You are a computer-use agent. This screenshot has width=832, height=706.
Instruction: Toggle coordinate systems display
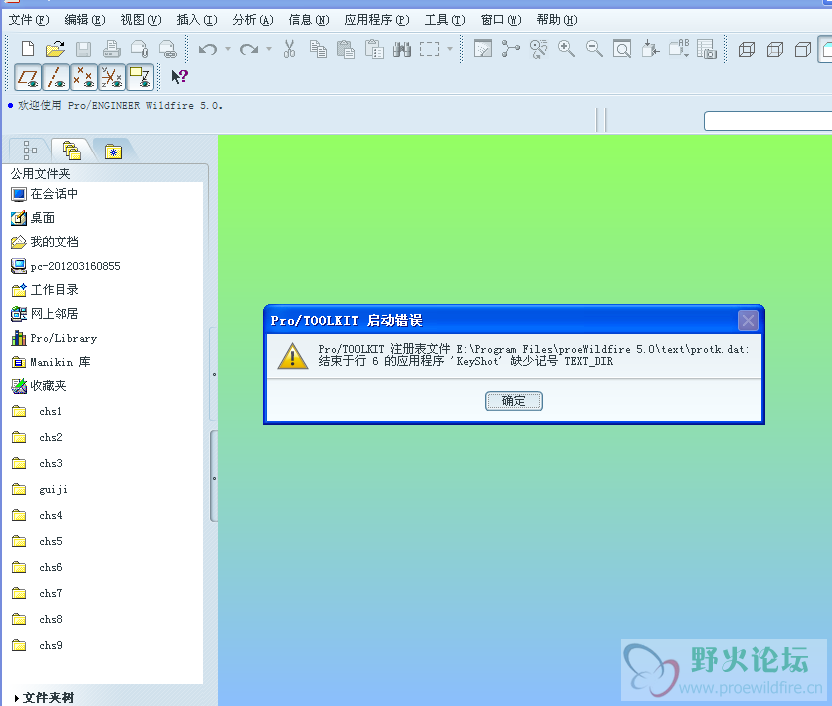(x=112, y=77)
